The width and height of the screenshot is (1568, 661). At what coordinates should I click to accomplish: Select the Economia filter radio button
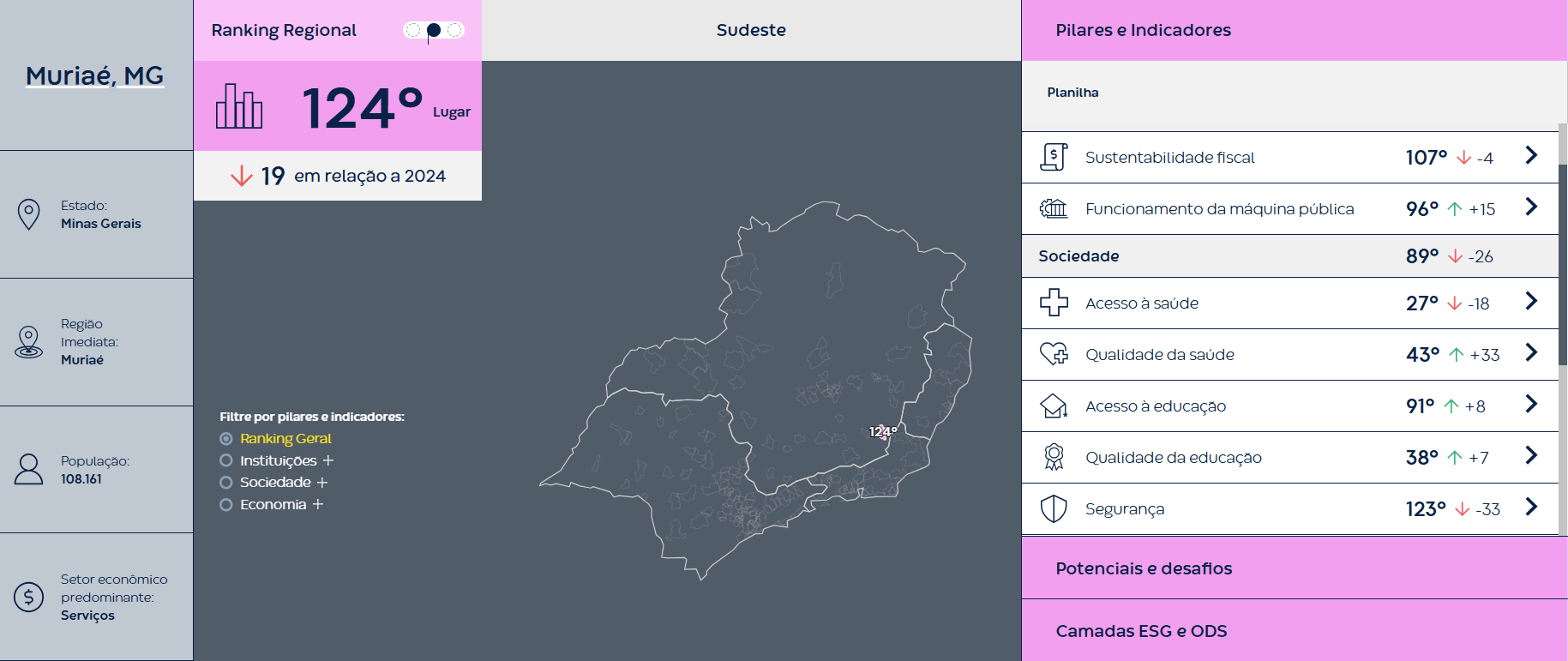(x=226, y=505)
